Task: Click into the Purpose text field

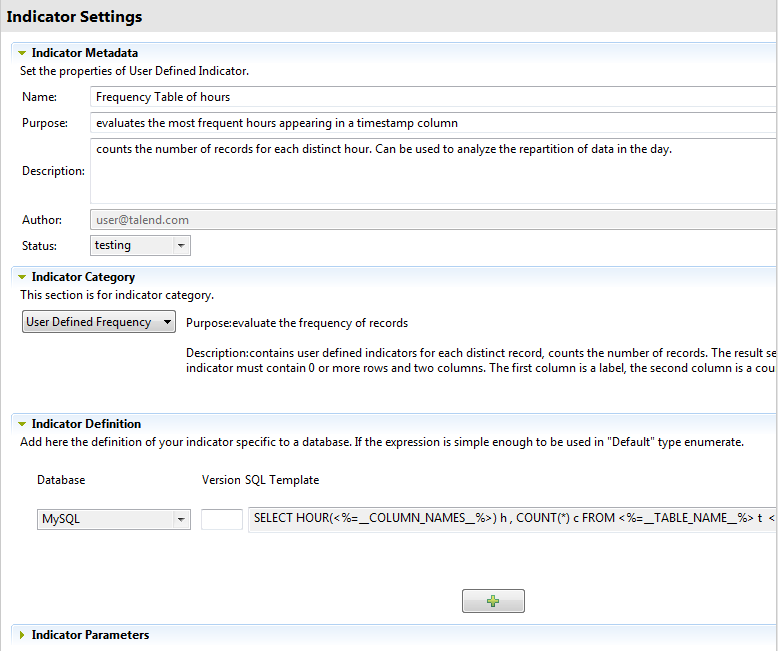Action: tap(430, 123)
